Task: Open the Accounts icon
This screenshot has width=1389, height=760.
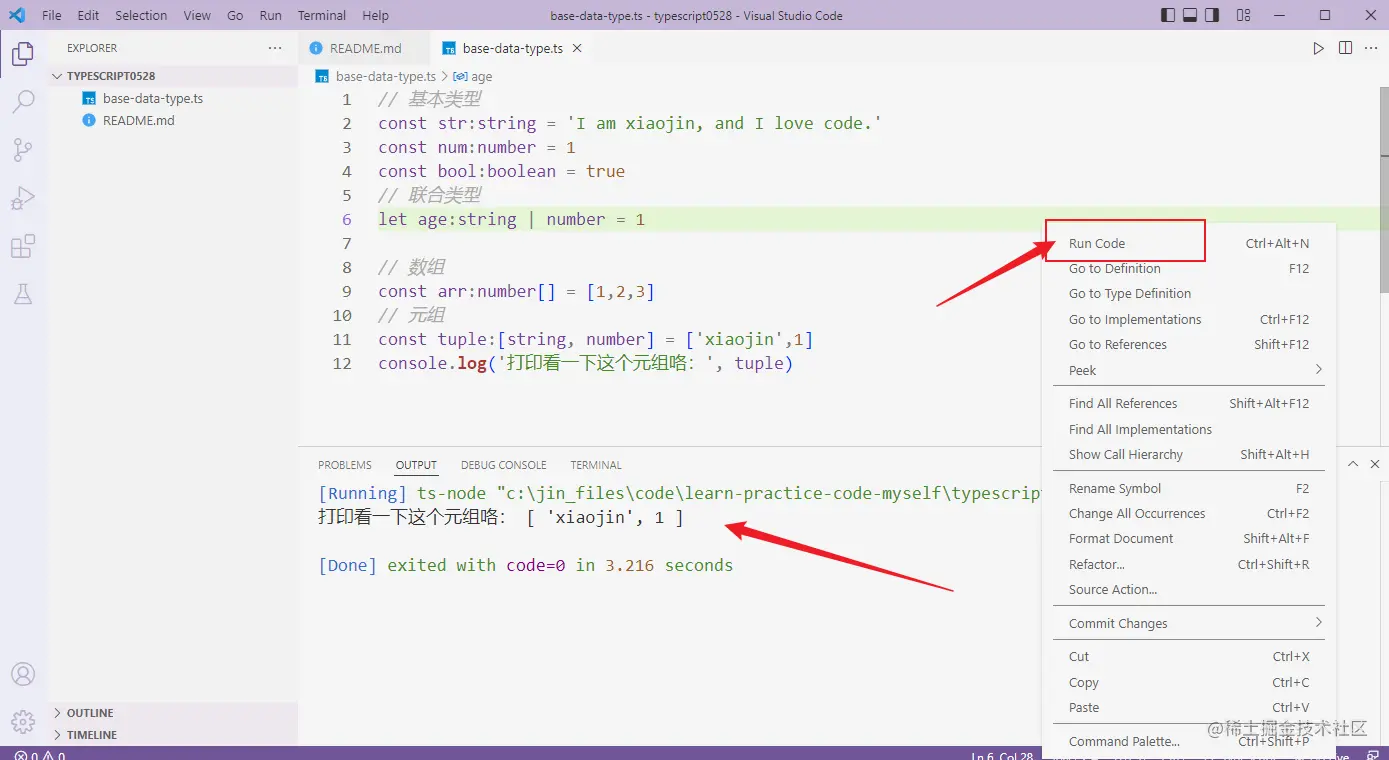Action: pyautogui.click(x=23, y=675)
